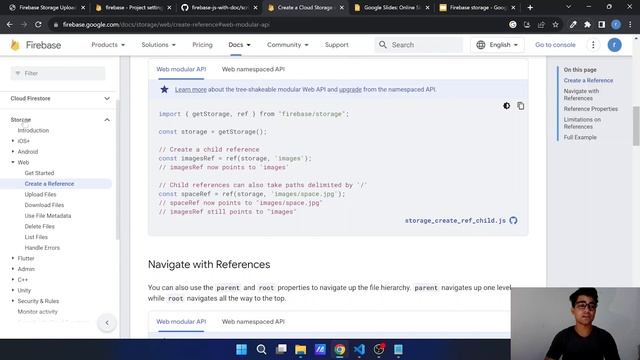Open GitHub icon beside storage_create_ref_child.js
640x360 pixels.
(x=513, y=220)
